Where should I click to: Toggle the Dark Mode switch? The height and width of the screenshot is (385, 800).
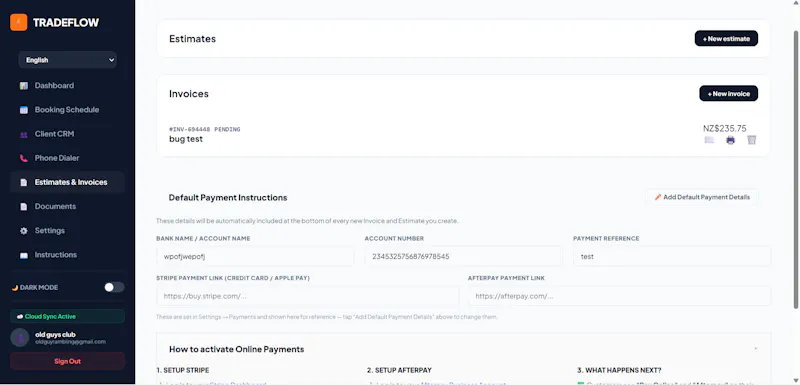coord(114,288)
